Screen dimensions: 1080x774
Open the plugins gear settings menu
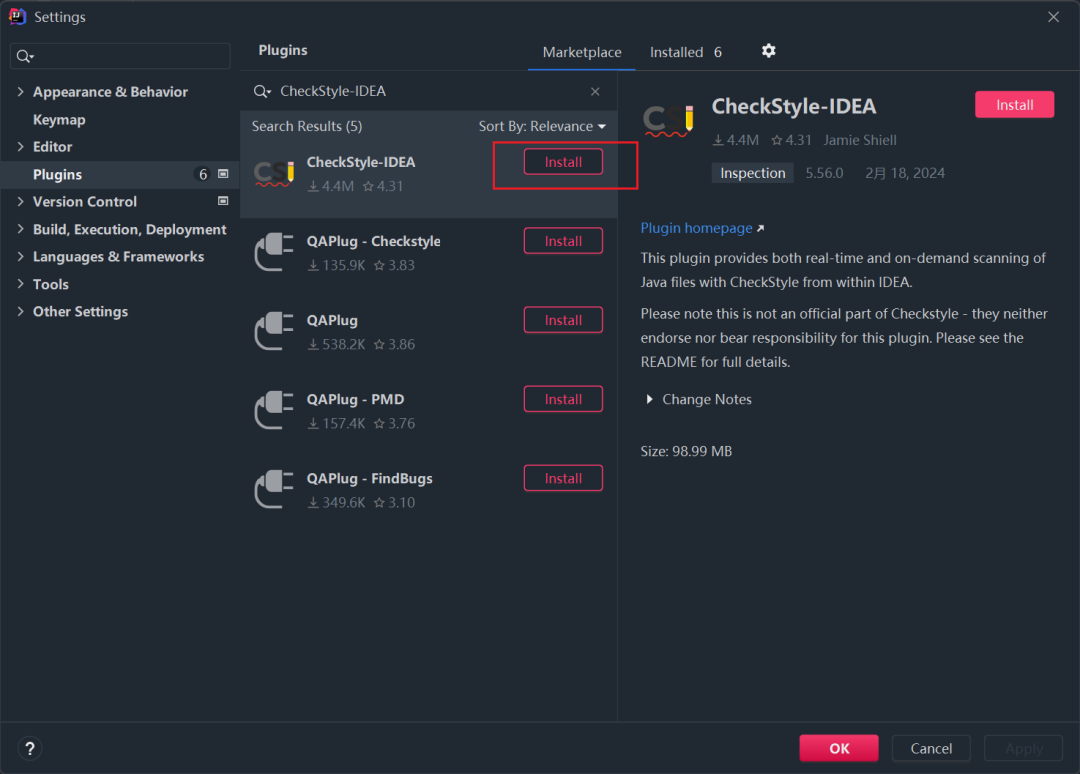(769, 51)
